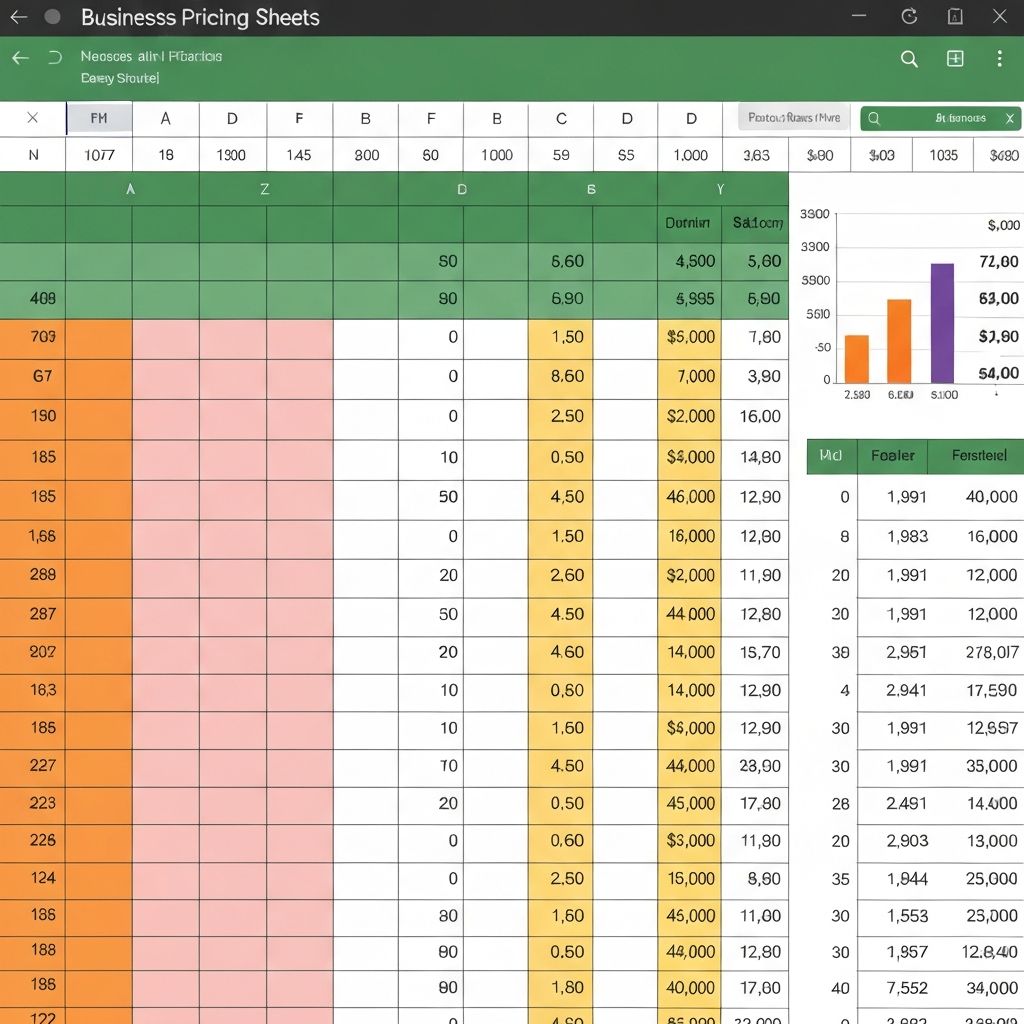
Task: Open search with the magnifier icon in the green toolbar
Action: 909,59
